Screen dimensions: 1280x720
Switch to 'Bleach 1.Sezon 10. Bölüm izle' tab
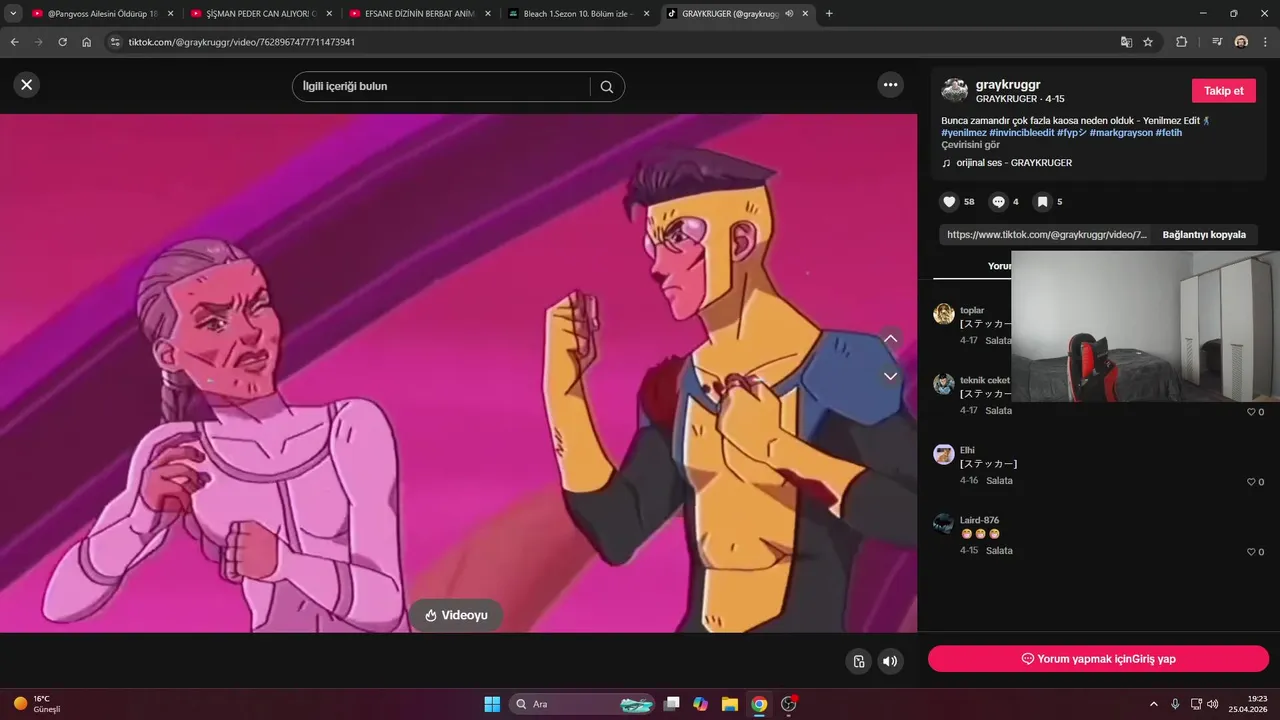(577, 14)
